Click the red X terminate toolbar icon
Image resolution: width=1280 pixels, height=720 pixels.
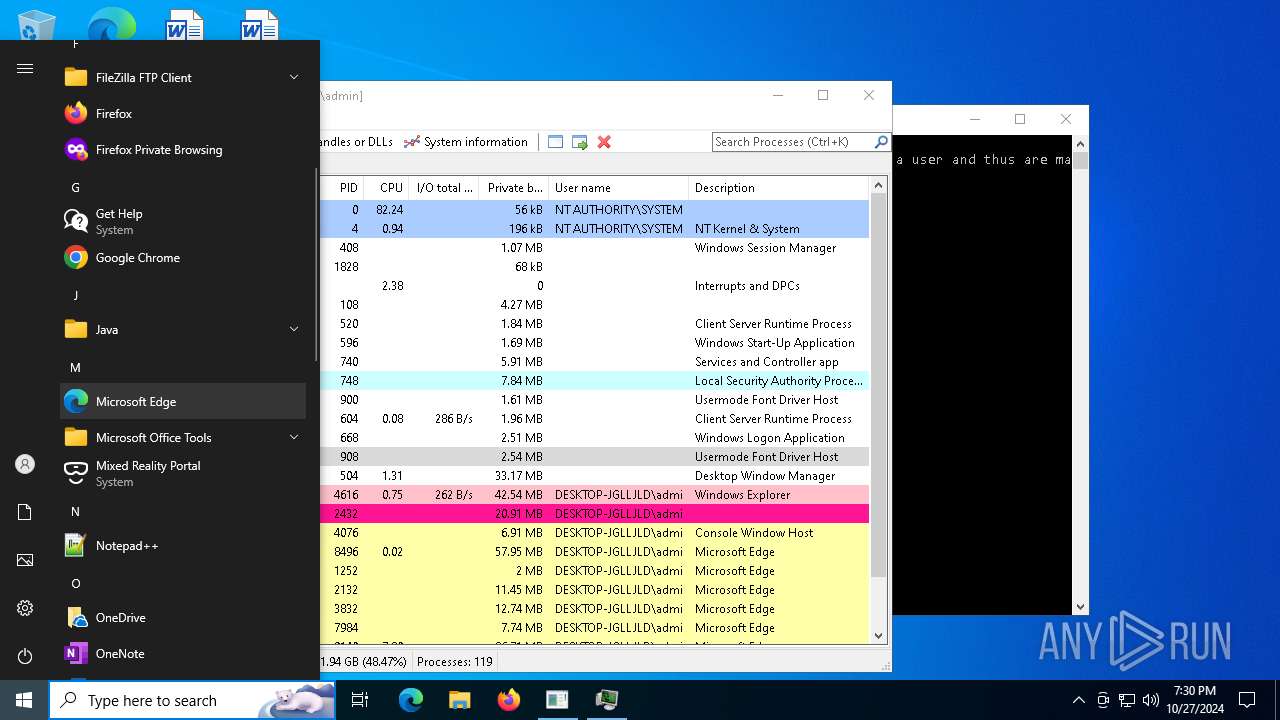pos(604,142)
